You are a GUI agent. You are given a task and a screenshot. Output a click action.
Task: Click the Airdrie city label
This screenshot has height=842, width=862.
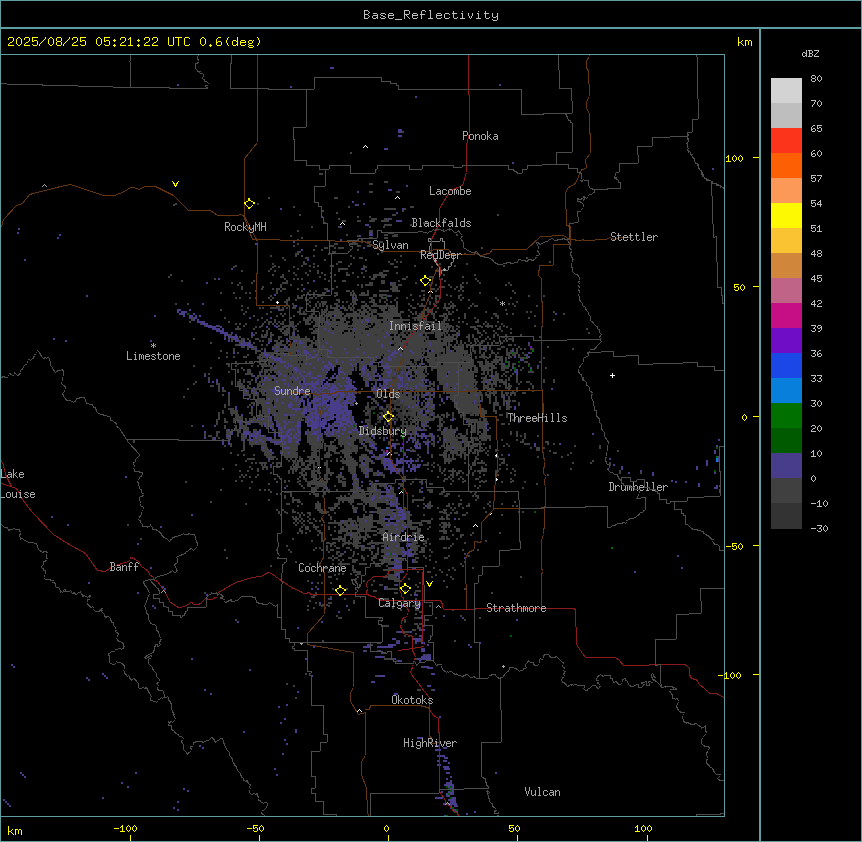pos(403,537)
